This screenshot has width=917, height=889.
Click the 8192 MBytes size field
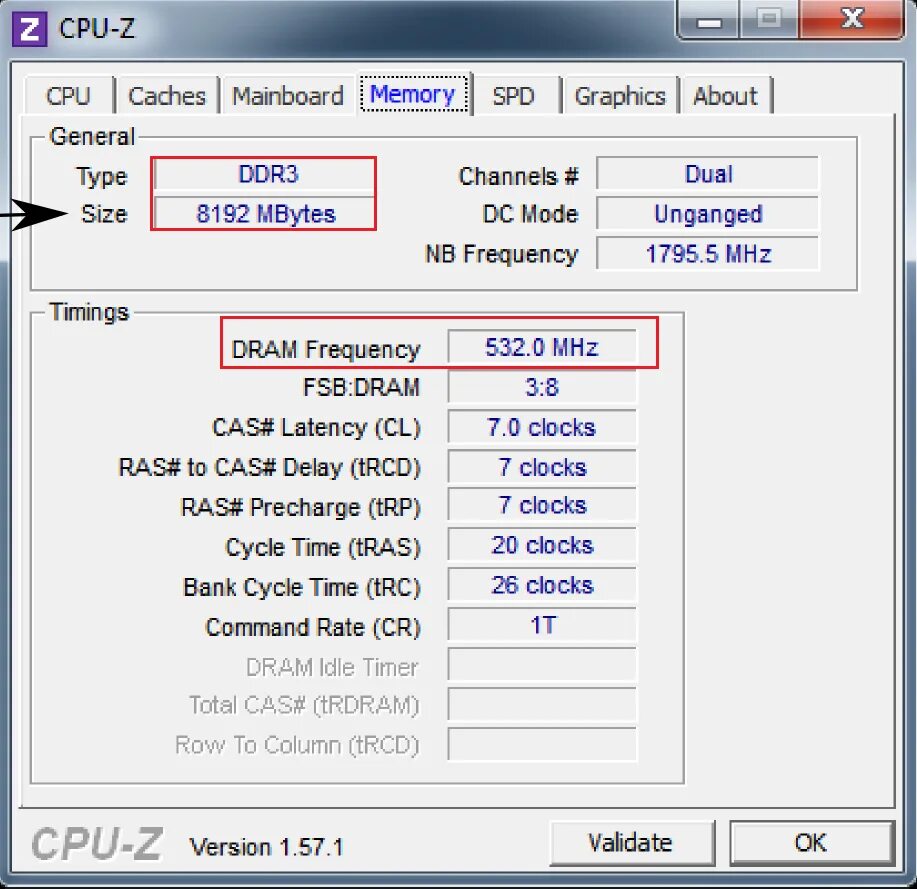tap(264, 214)
